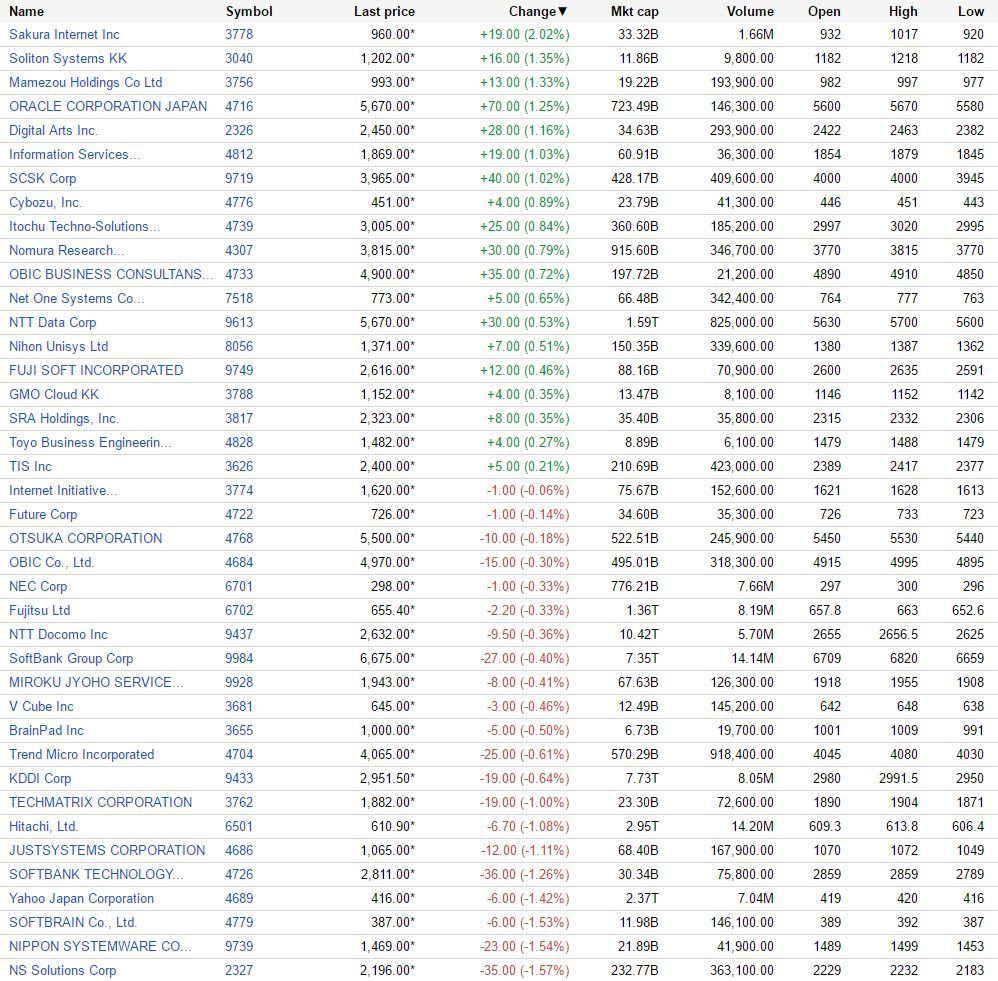Open FUJI SOFT INCORPORATED link

[x=96, y=371]
